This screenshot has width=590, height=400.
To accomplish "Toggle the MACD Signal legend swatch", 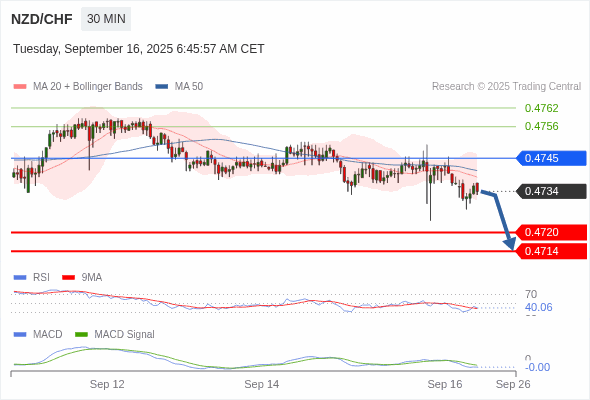I will (x=81, y=335).
